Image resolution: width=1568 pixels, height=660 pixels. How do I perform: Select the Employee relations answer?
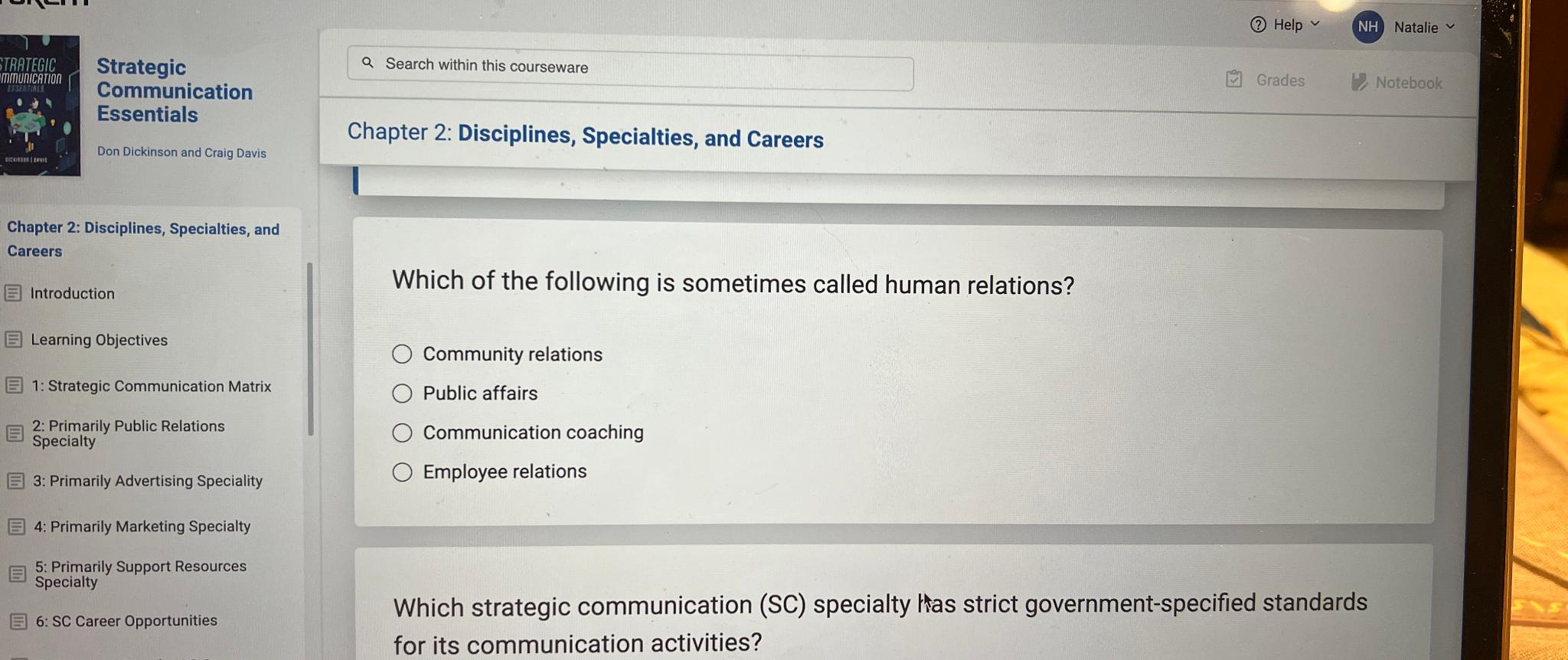click(402, 472)
